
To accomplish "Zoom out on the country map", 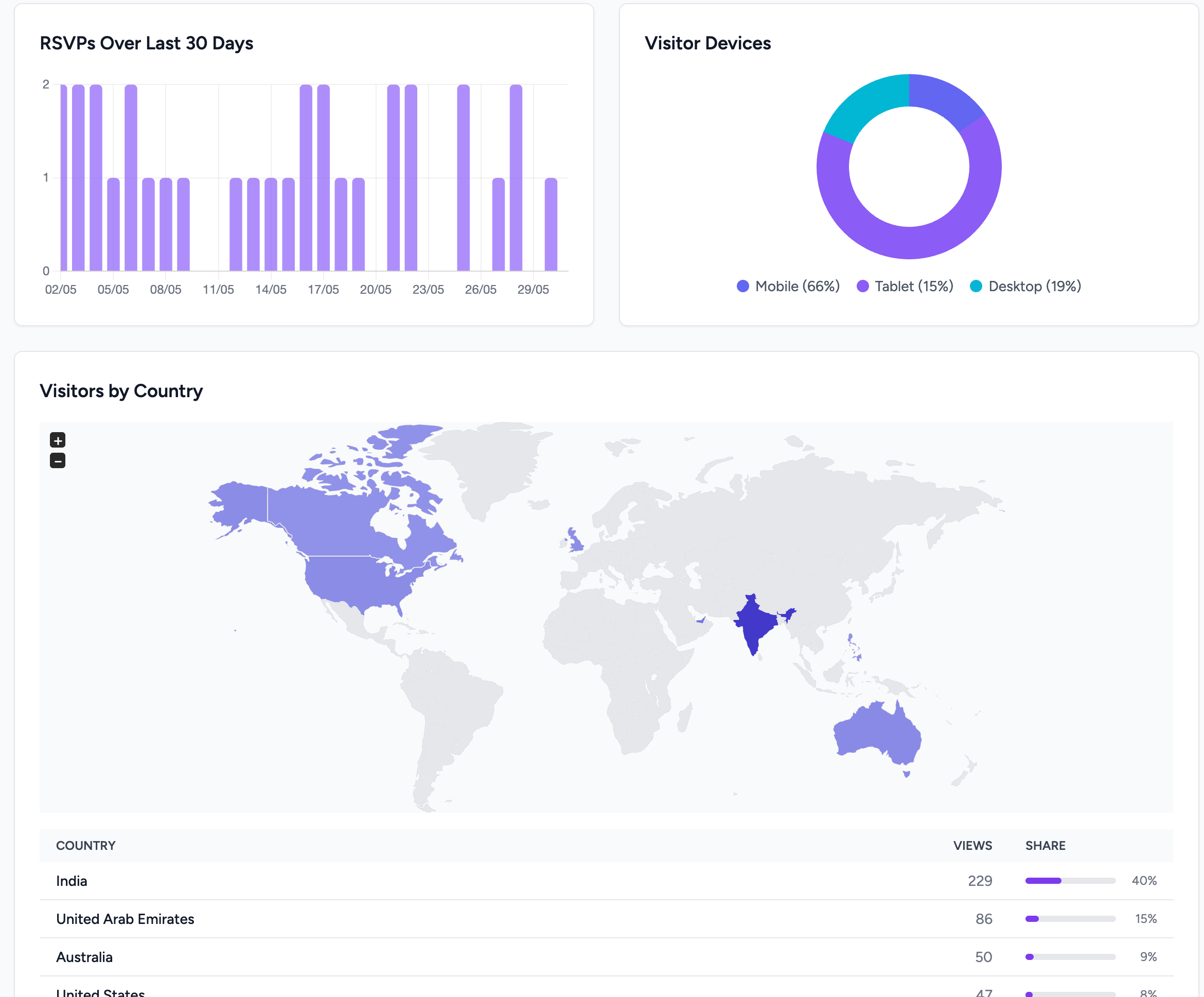I will [57, 460].
